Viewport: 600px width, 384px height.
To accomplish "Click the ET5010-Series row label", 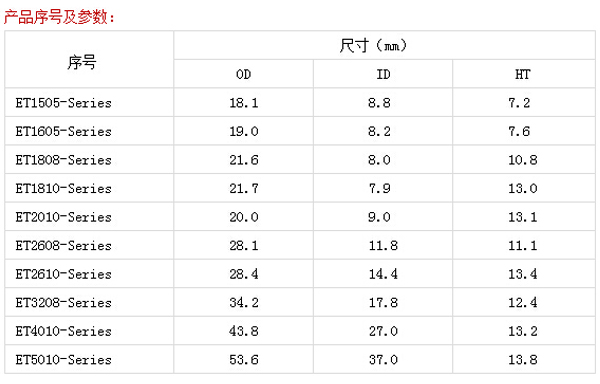I will pos(64,360).
